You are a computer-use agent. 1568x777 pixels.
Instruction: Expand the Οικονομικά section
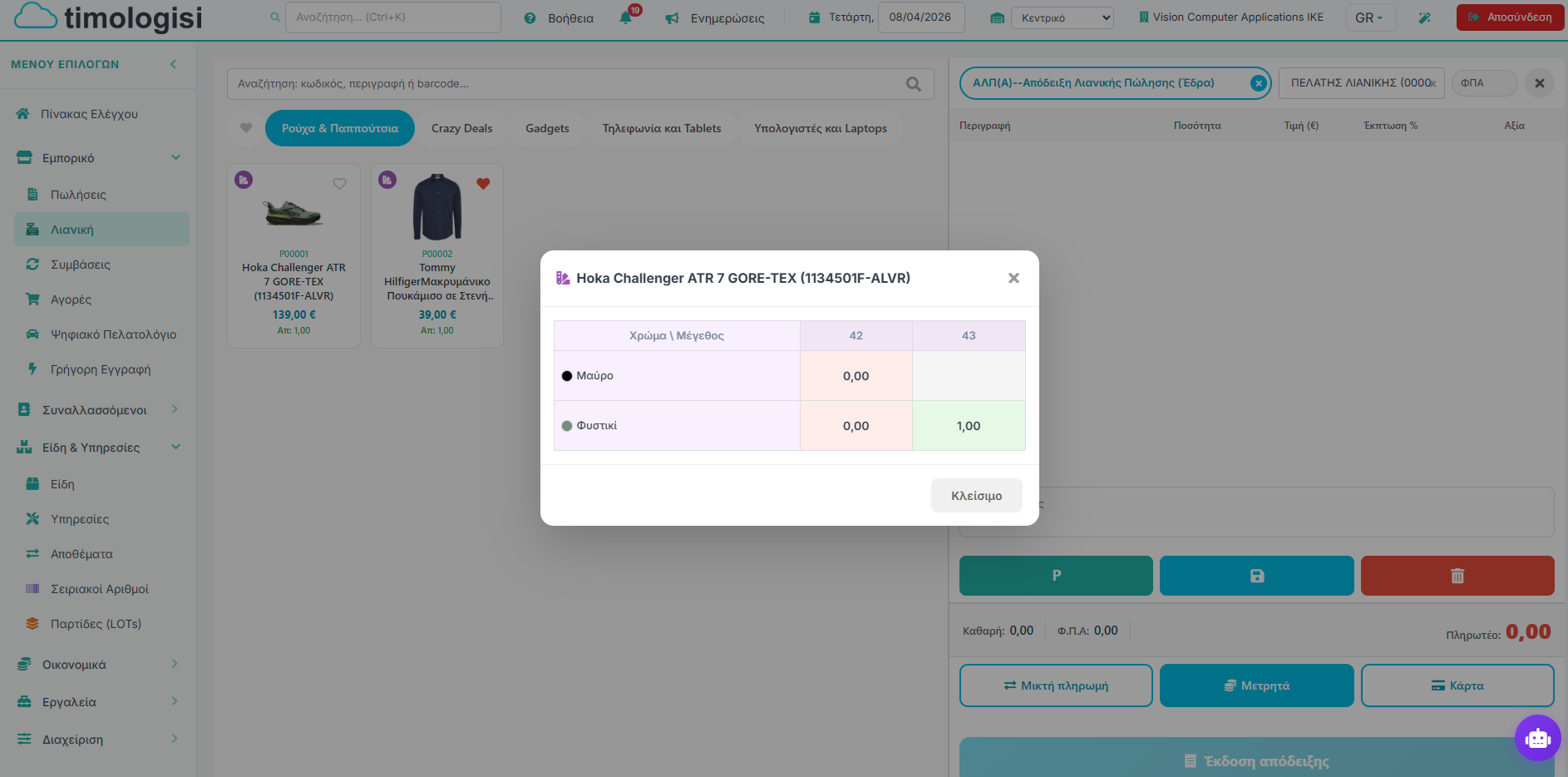tap(98, 665)
